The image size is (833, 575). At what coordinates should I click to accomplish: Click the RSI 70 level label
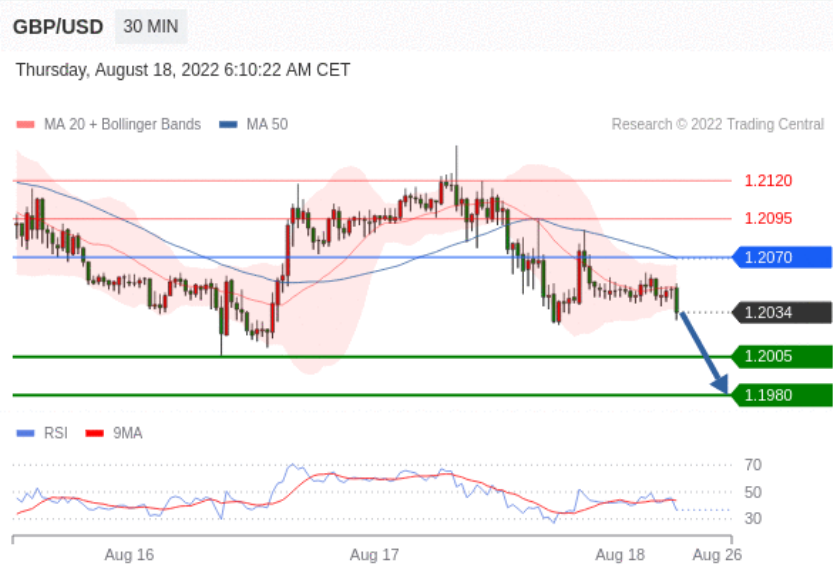[753, 465]
